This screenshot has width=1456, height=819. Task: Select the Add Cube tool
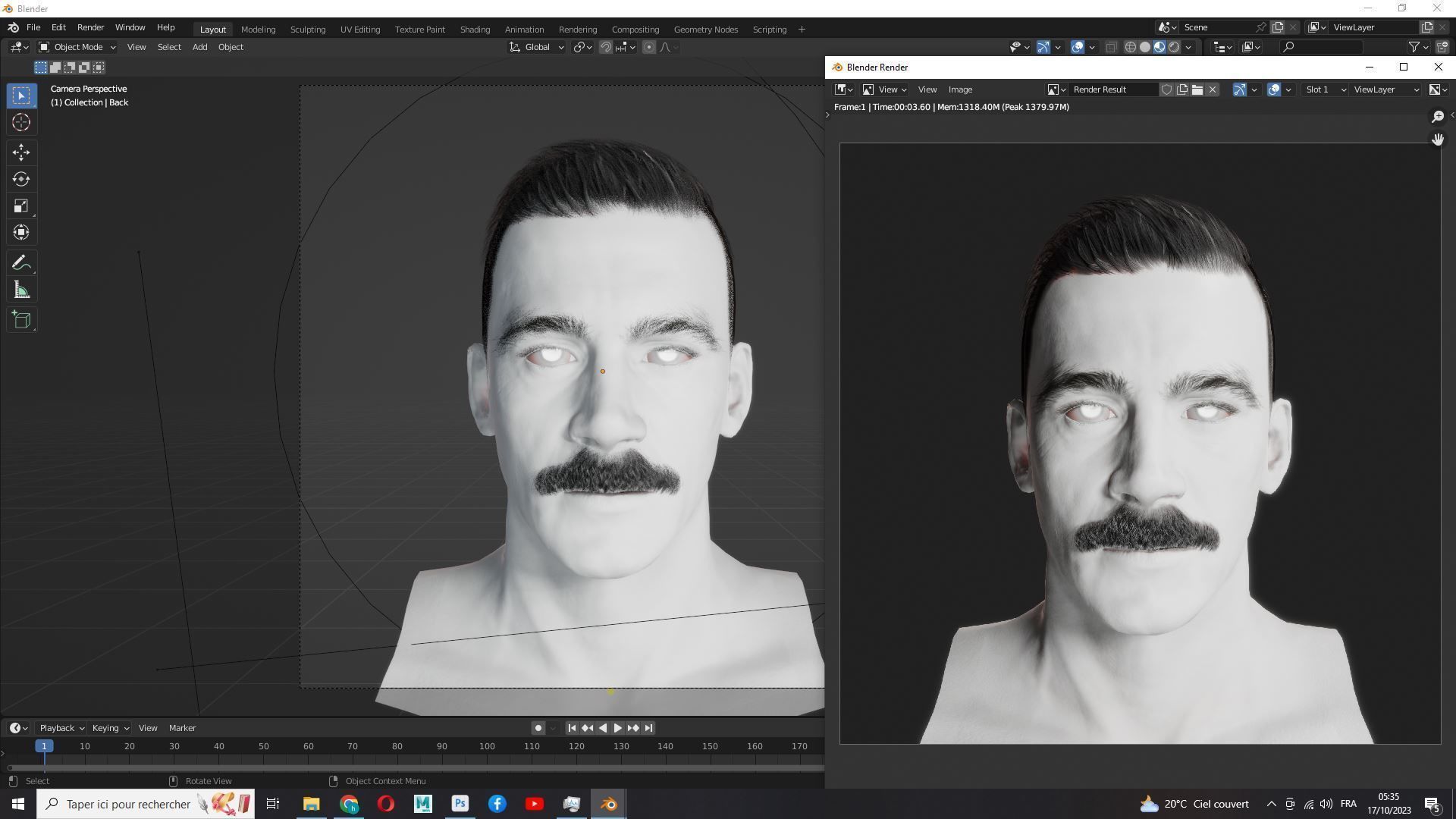pyautogui.click(x=21, y=320)
